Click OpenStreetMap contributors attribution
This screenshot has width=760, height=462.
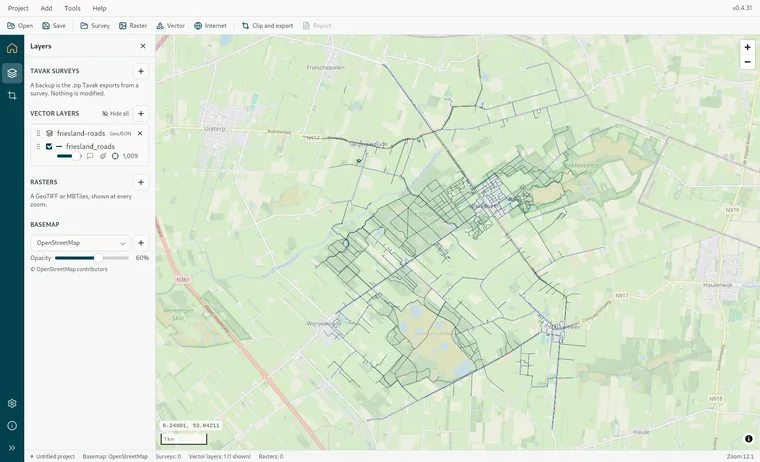69,269
